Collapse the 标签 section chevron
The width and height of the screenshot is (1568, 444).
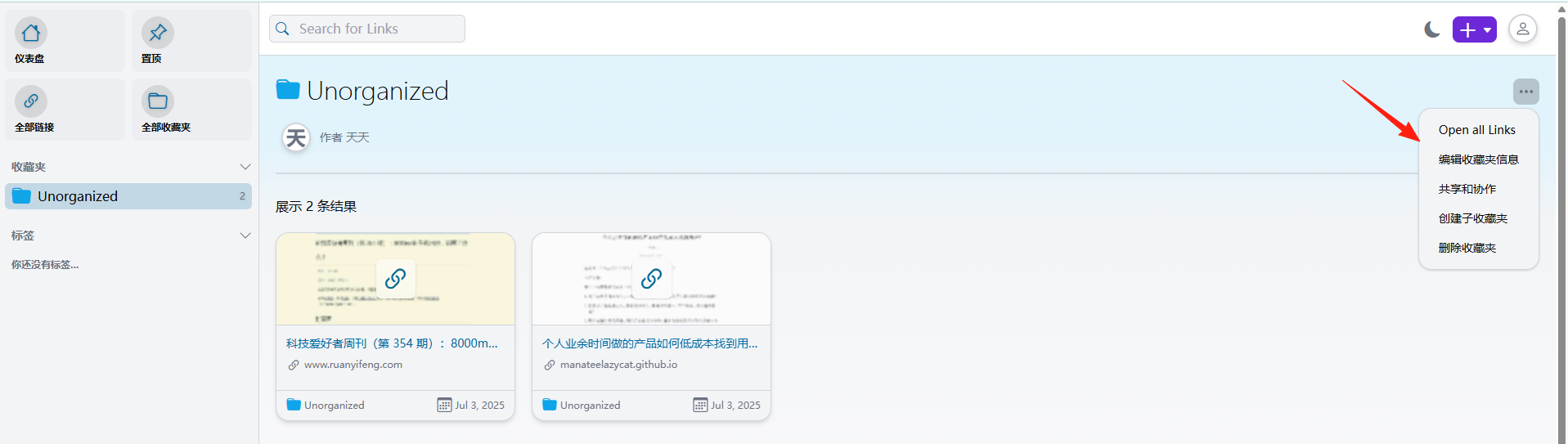tap(245, 235)
